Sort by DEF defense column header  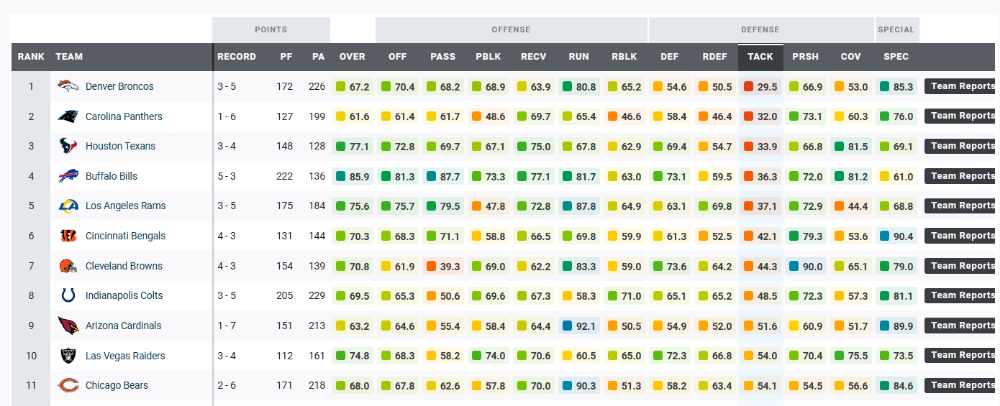tap(669, 57)
